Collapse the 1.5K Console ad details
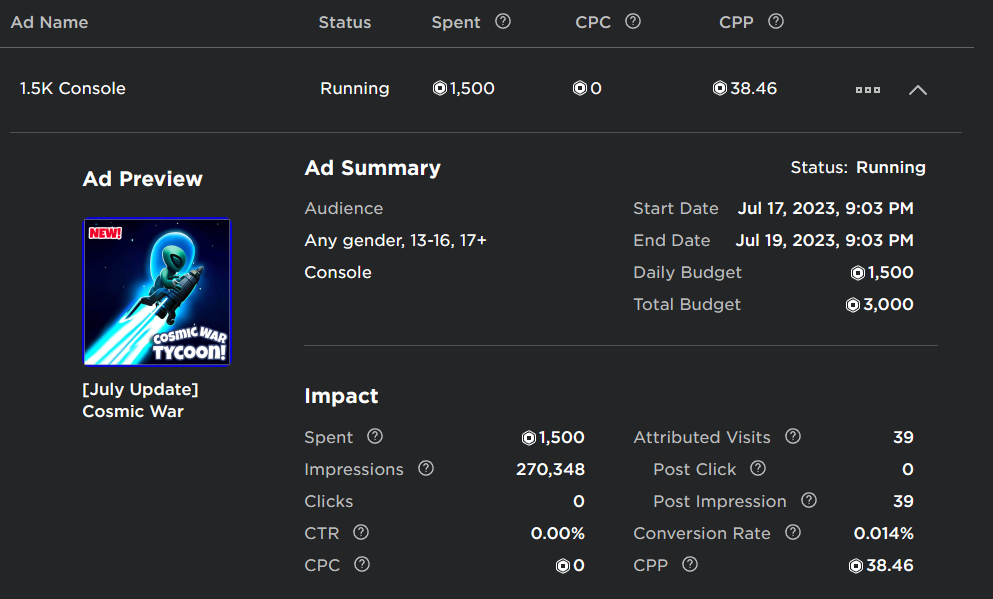The width and height of the screenshot is (993, 599). point(918,89)
